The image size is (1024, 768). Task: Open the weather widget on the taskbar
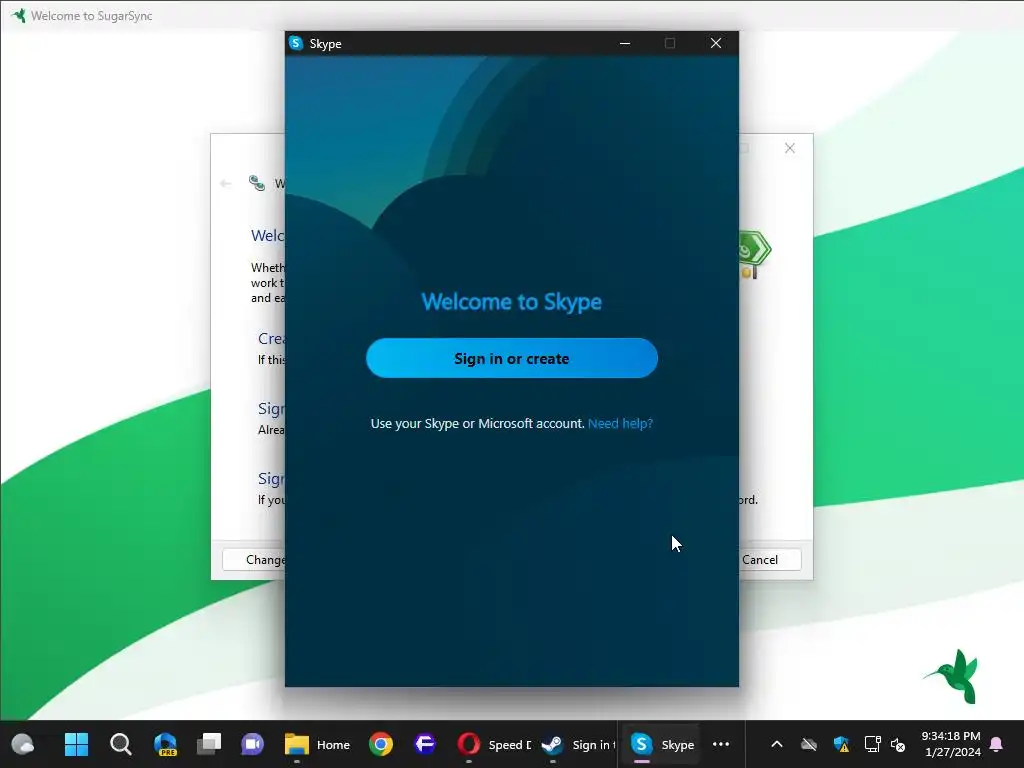(x=22, y=744)
